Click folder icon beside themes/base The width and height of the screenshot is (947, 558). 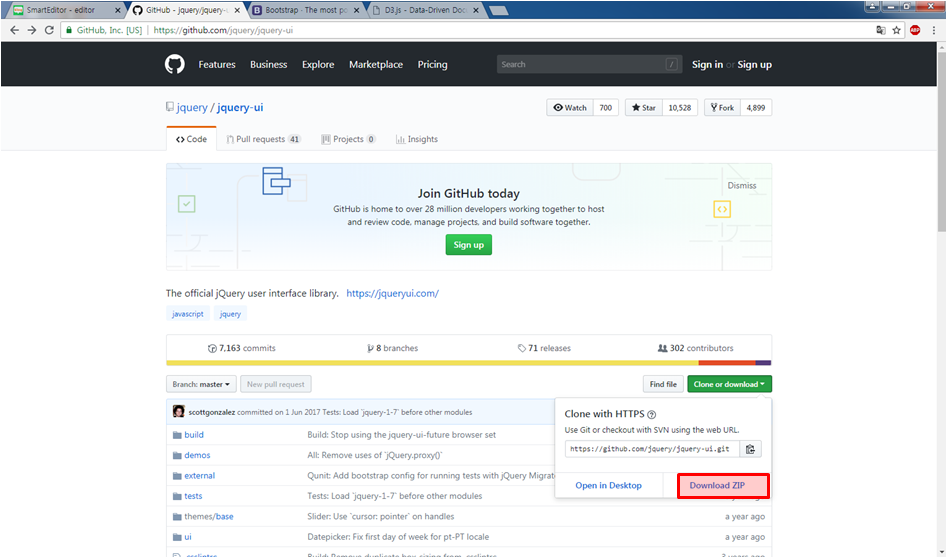coord(177,516)
